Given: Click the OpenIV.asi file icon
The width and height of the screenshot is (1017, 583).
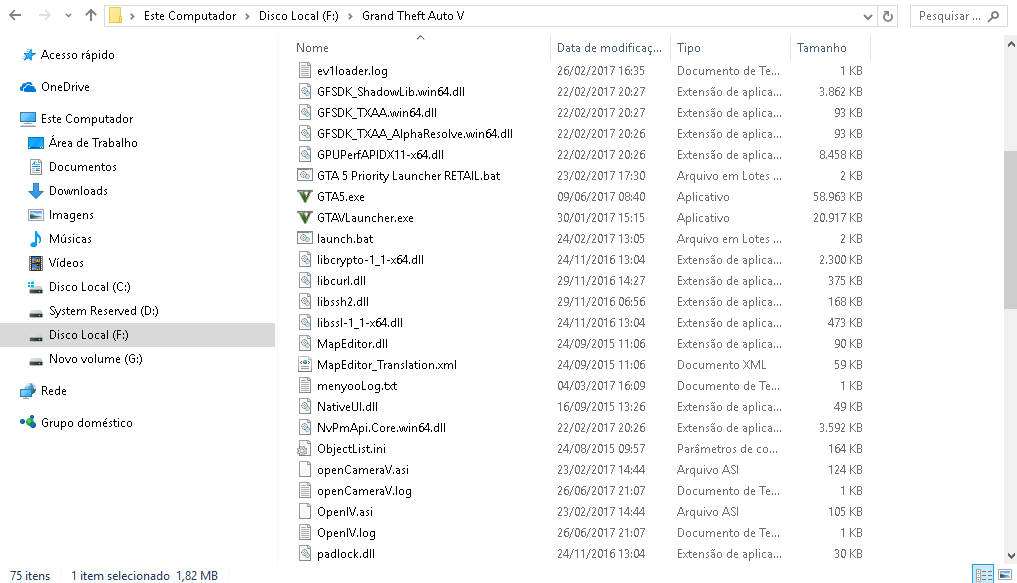Looking at the screenshot, I should 304,512.
